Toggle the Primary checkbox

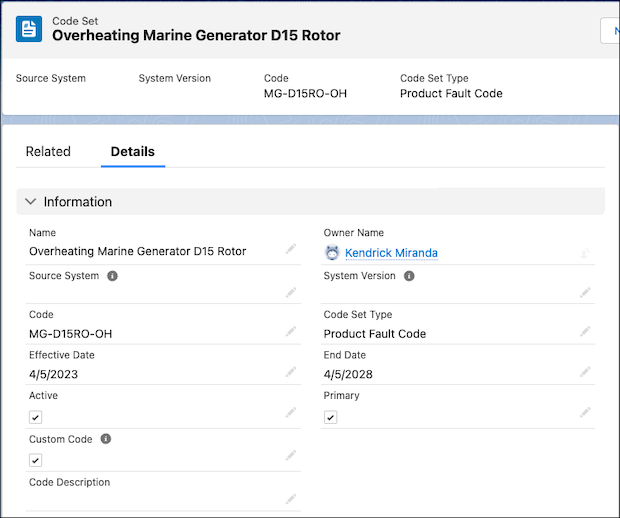pos(331,417)
